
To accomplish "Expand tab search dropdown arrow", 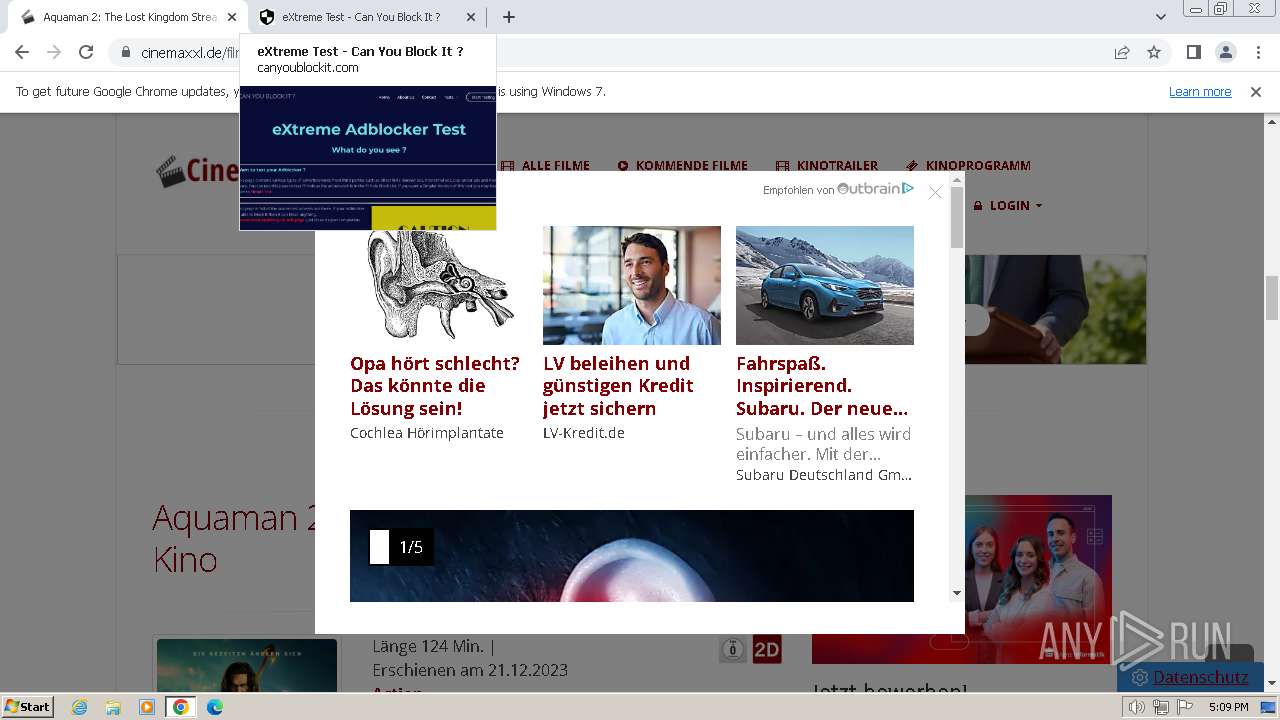I will point(1160,17).
